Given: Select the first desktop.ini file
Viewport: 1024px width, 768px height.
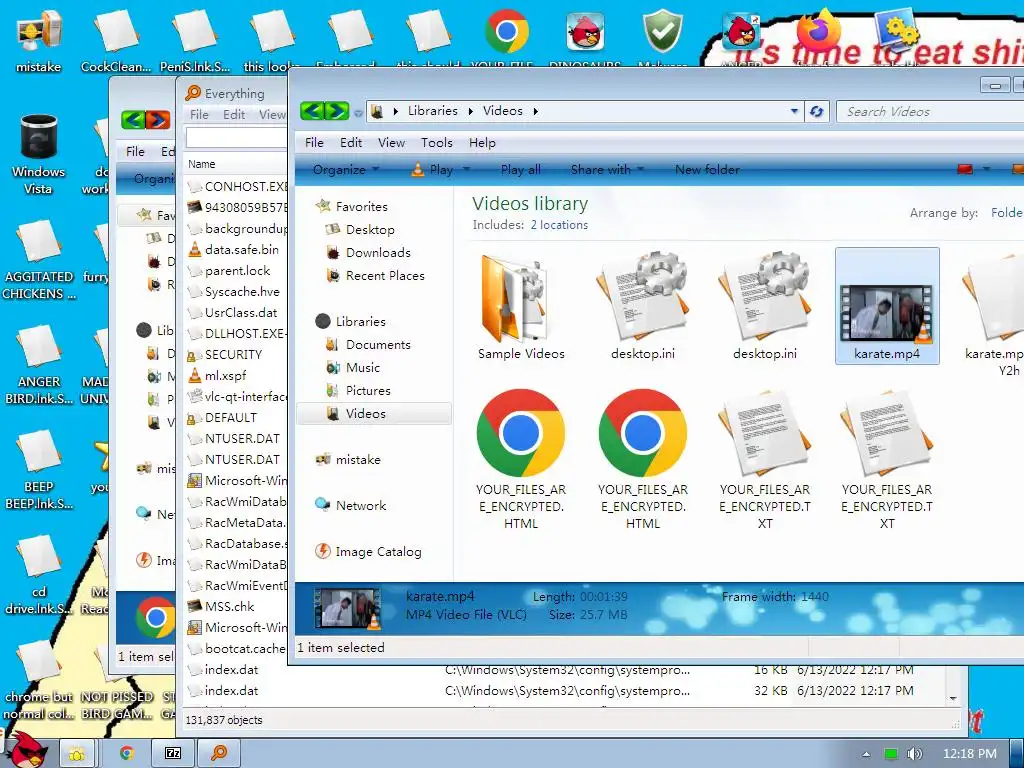Looking at the screenshot, I should (x=643, y=307).
